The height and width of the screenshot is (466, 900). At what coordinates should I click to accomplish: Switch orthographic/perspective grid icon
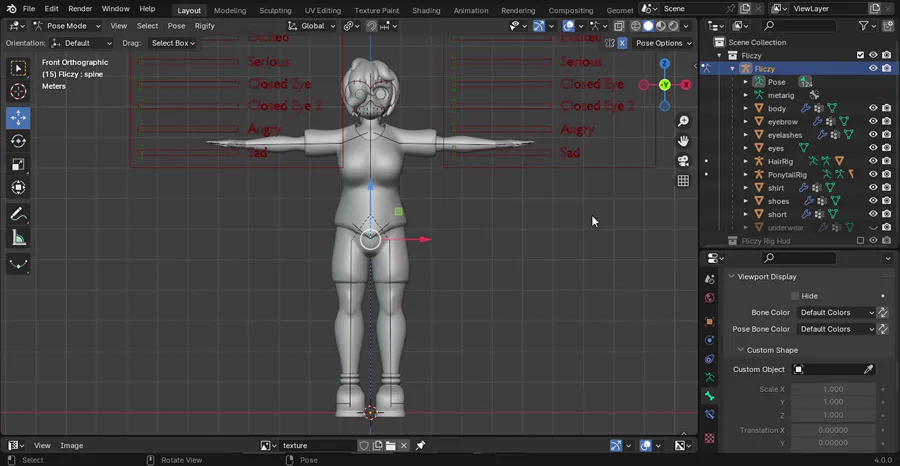pos(683,181)
